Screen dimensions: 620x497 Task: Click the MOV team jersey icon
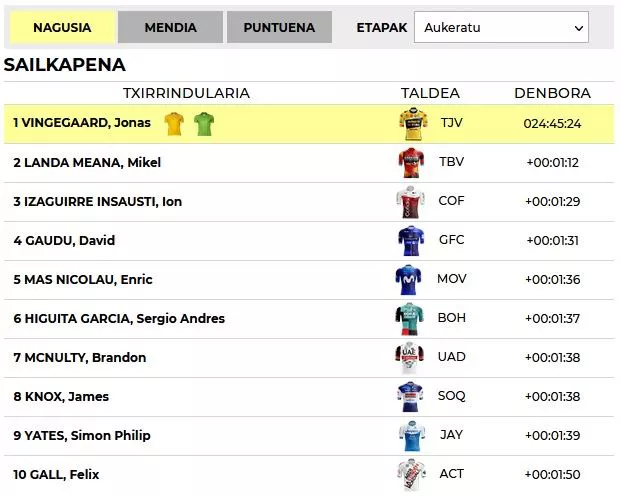pos(409,280)
